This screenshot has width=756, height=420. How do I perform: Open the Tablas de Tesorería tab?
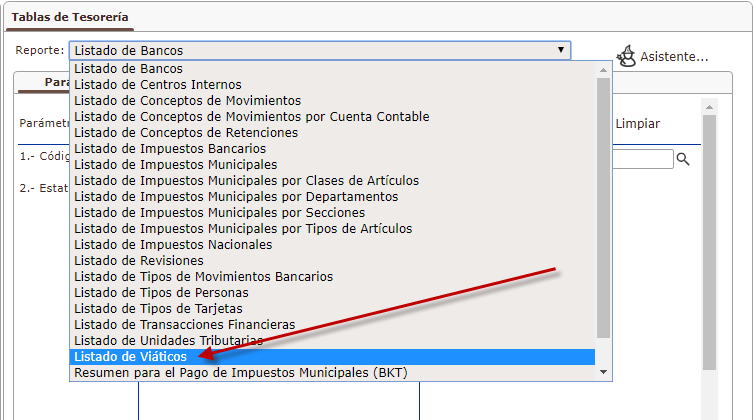click(x=70, y=17)
